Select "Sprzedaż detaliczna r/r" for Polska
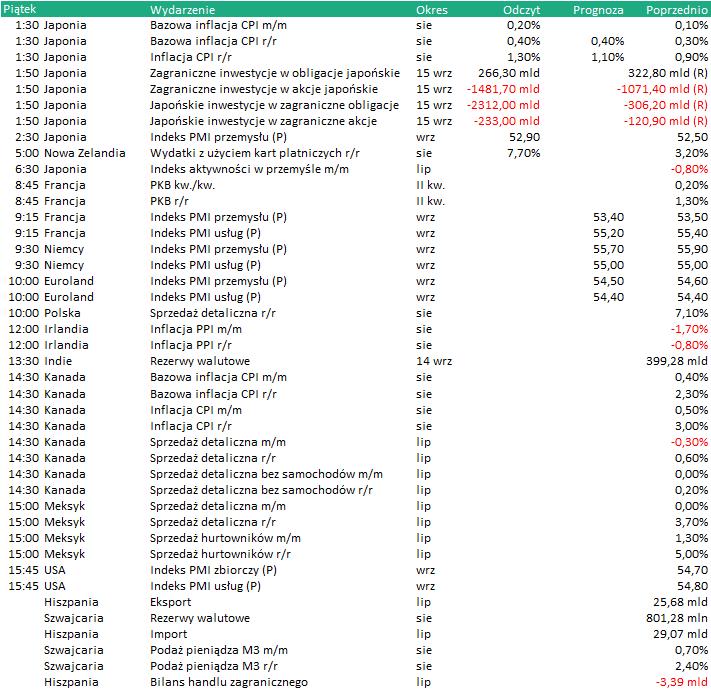 (x=213, y=313)
